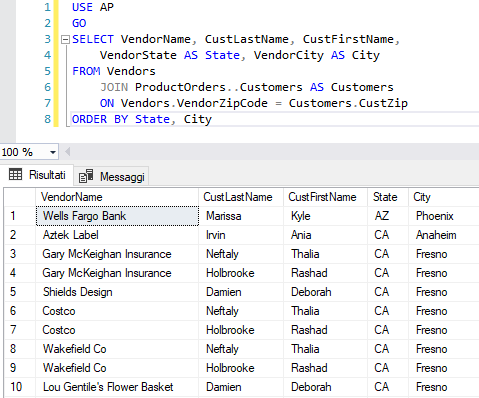Select the Irvin last name cell
The height and width of the screenshot is (398, 479).
(241, 235)
